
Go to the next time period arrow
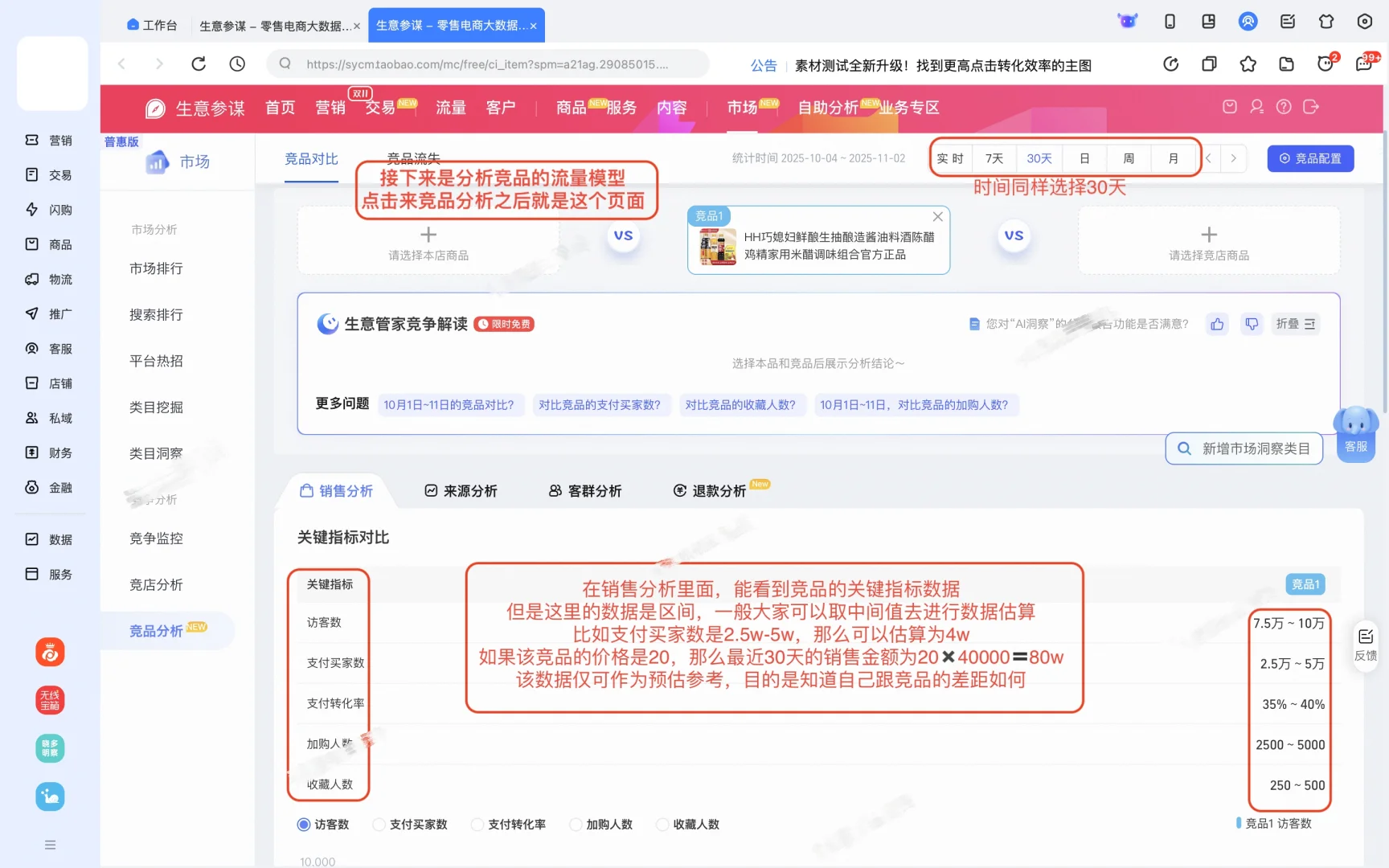coord(1233,158)
